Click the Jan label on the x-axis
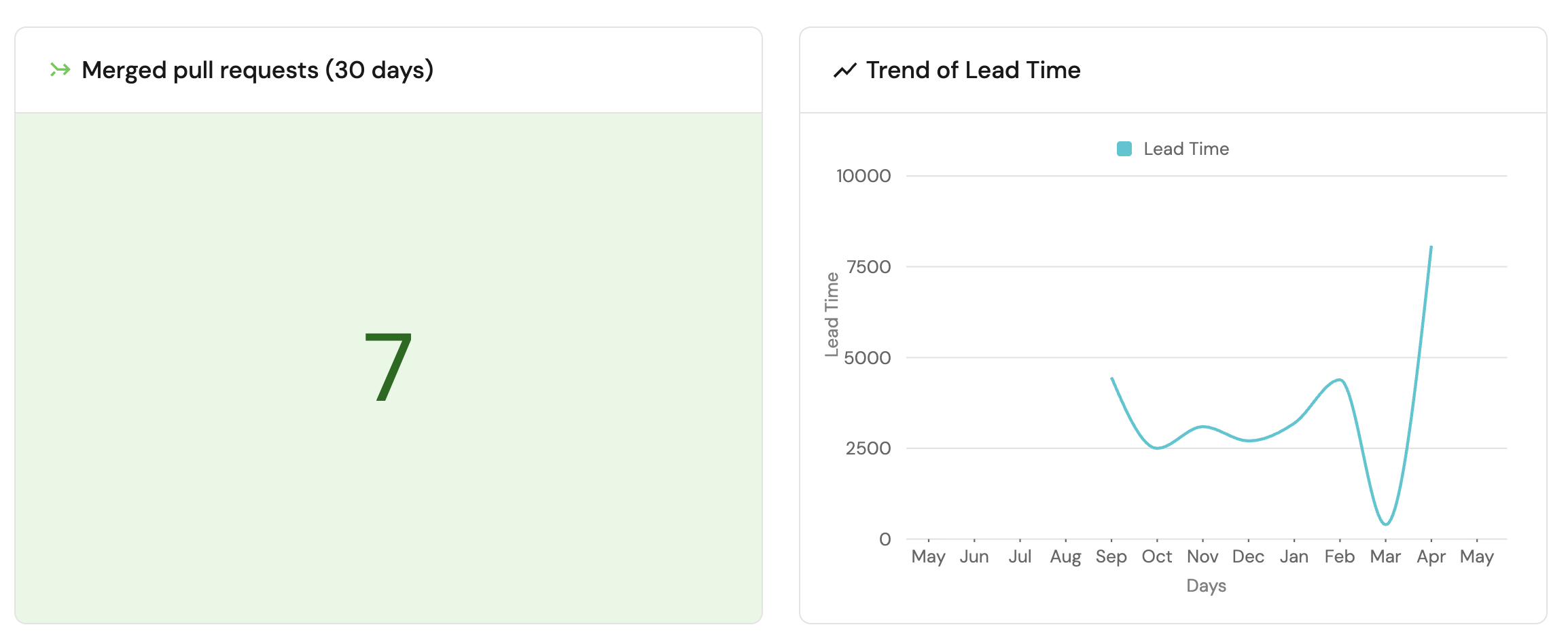This screenshot has height=644, width=1568. point(1294,557)
